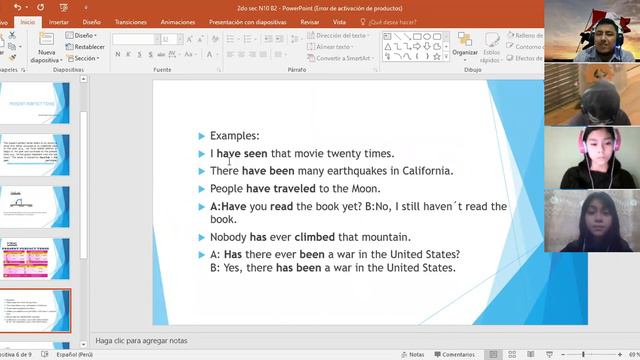Image resolution: width=640 pixels, height=360 pixels.
Task: Click the clear formatting icon
Action: point(215,39)
